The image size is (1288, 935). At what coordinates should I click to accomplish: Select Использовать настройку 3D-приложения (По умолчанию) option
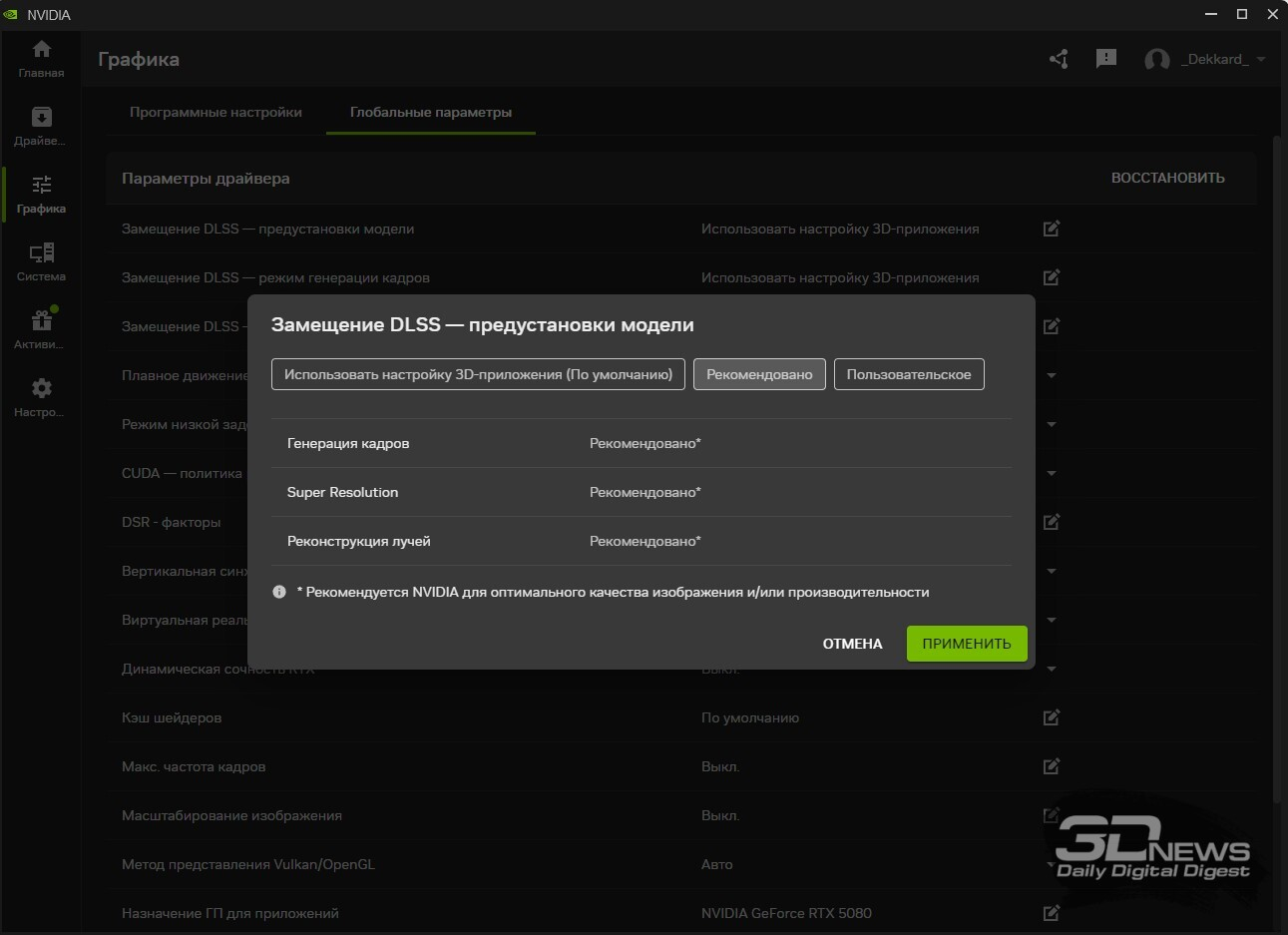click(x=478, y=374)
